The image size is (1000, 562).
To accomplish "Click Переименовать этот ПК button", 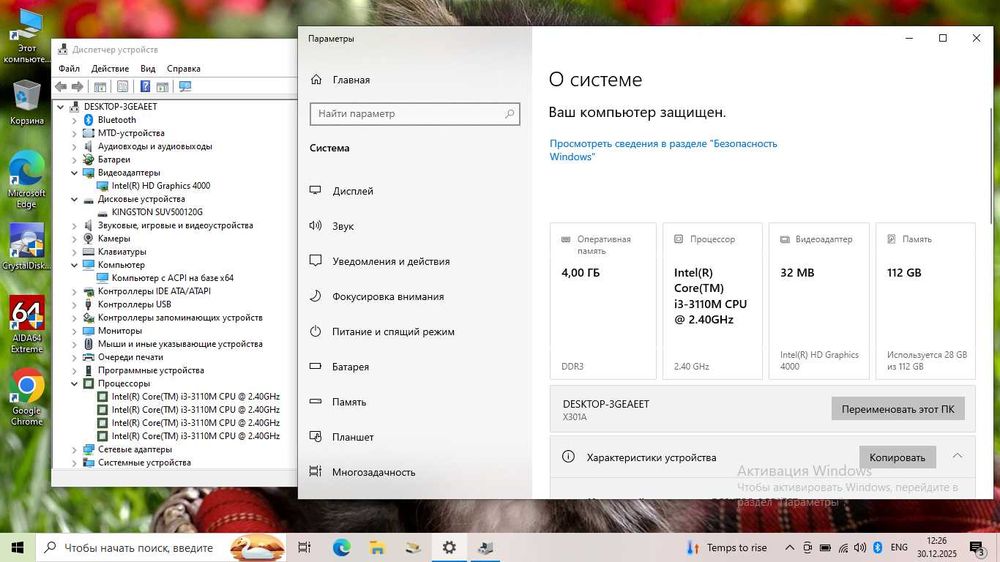I will [897, 409].
